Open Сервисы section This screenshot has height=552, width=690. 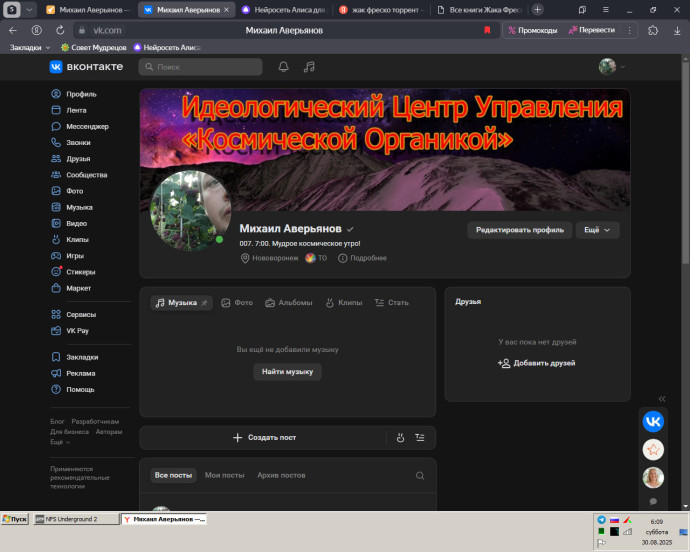click(x=73, y=314)
